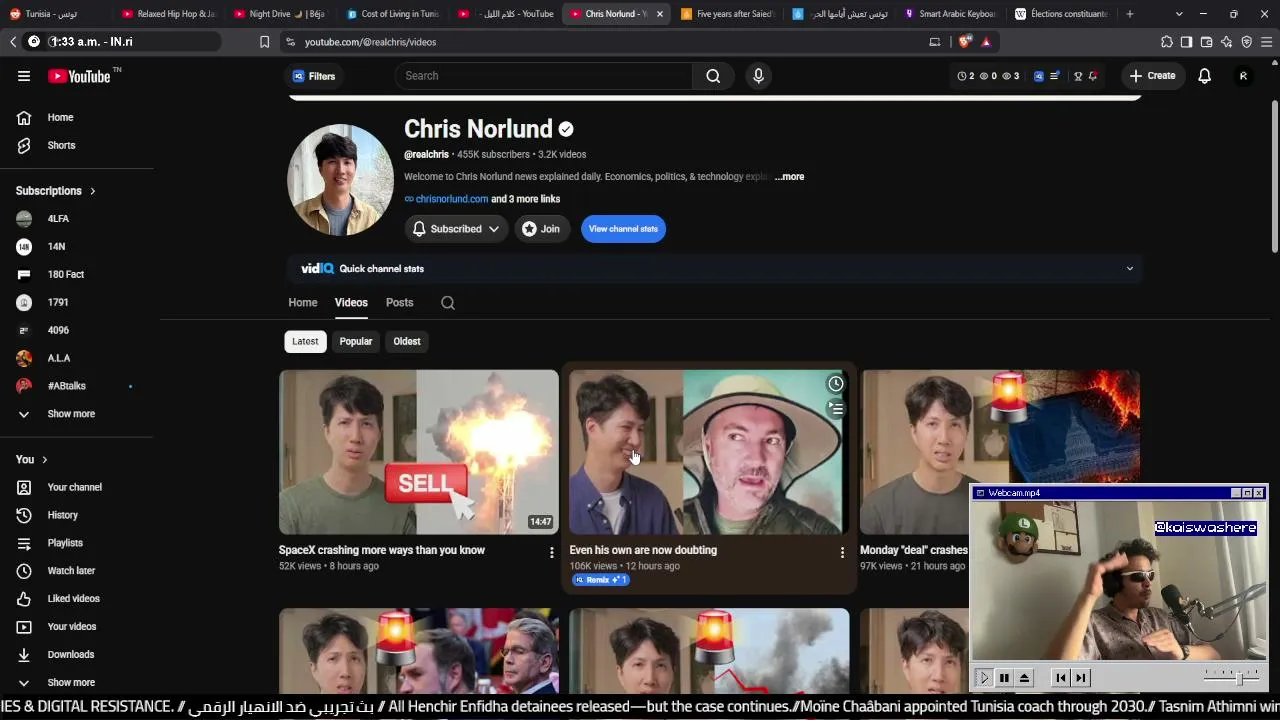Image resolution: width=1280 pixels, height=720 pixels.
Task: Open Shorts from the sidebar
Action: 61,145
